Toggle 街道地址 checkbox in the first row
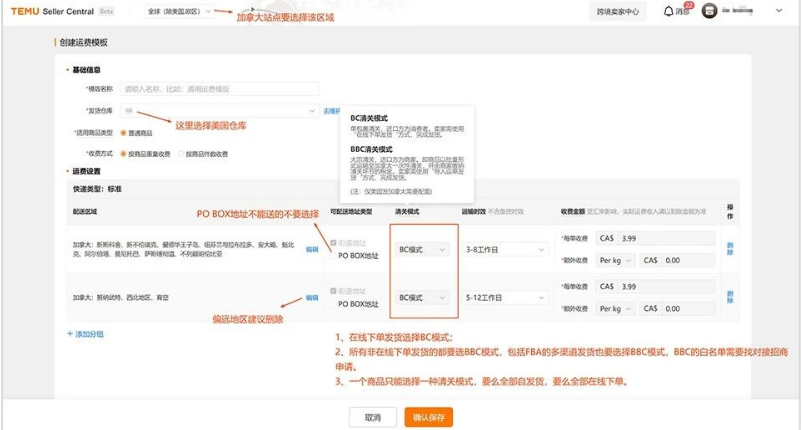 point(333,243)
